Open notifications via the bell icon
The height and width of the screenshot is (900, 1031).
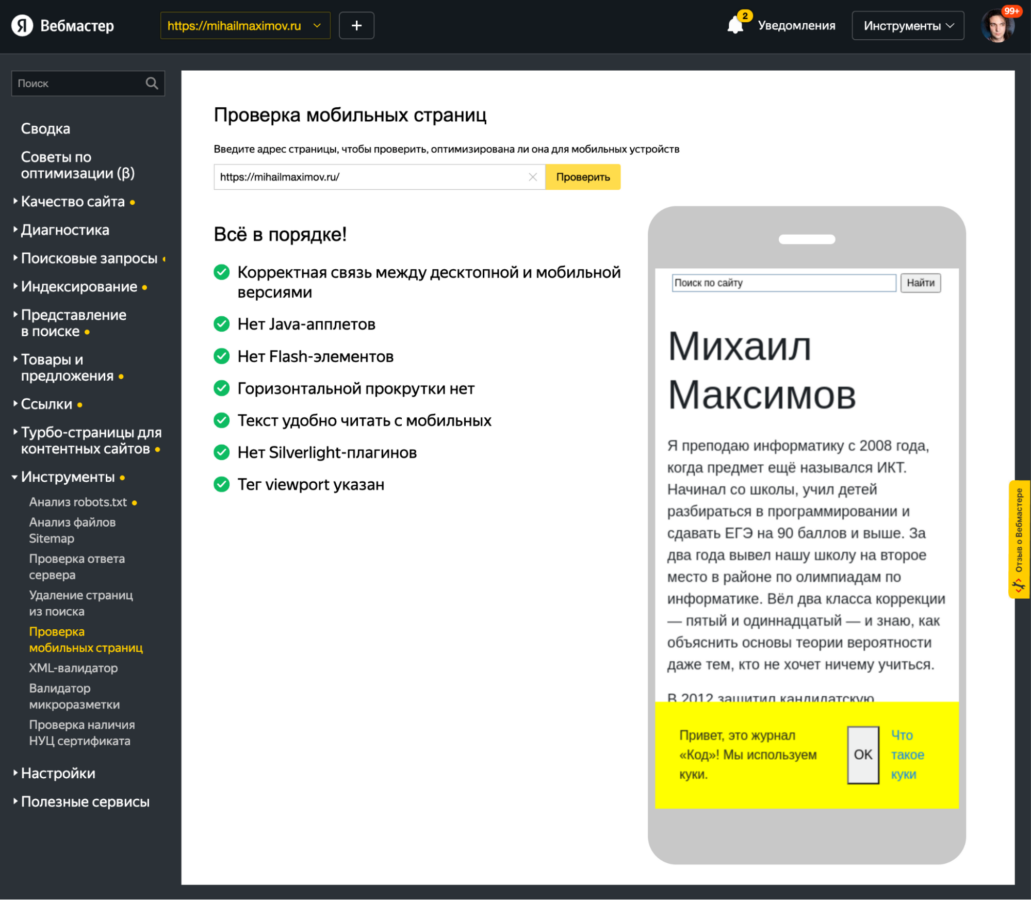coord(737,25)
